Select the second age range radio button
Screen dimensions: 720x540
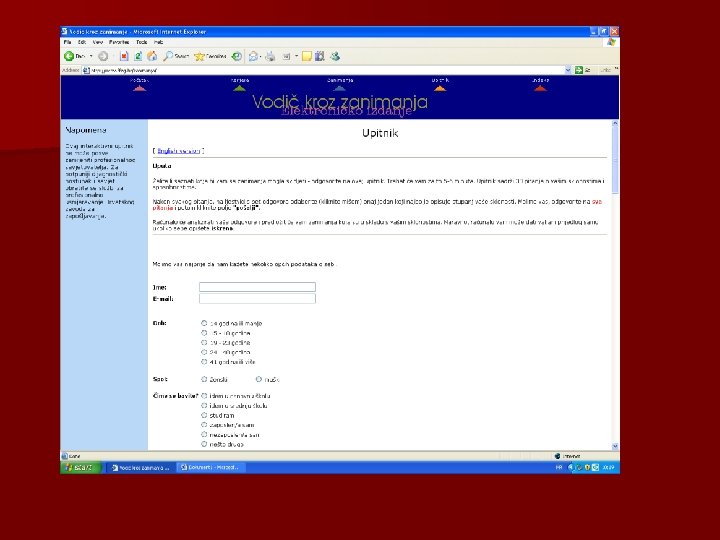coord(204,333)
